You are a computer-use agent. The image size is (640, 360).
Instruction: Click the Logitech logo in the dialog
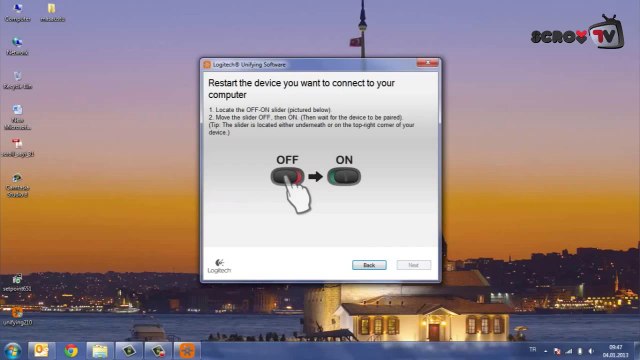(x=219, y=266)
